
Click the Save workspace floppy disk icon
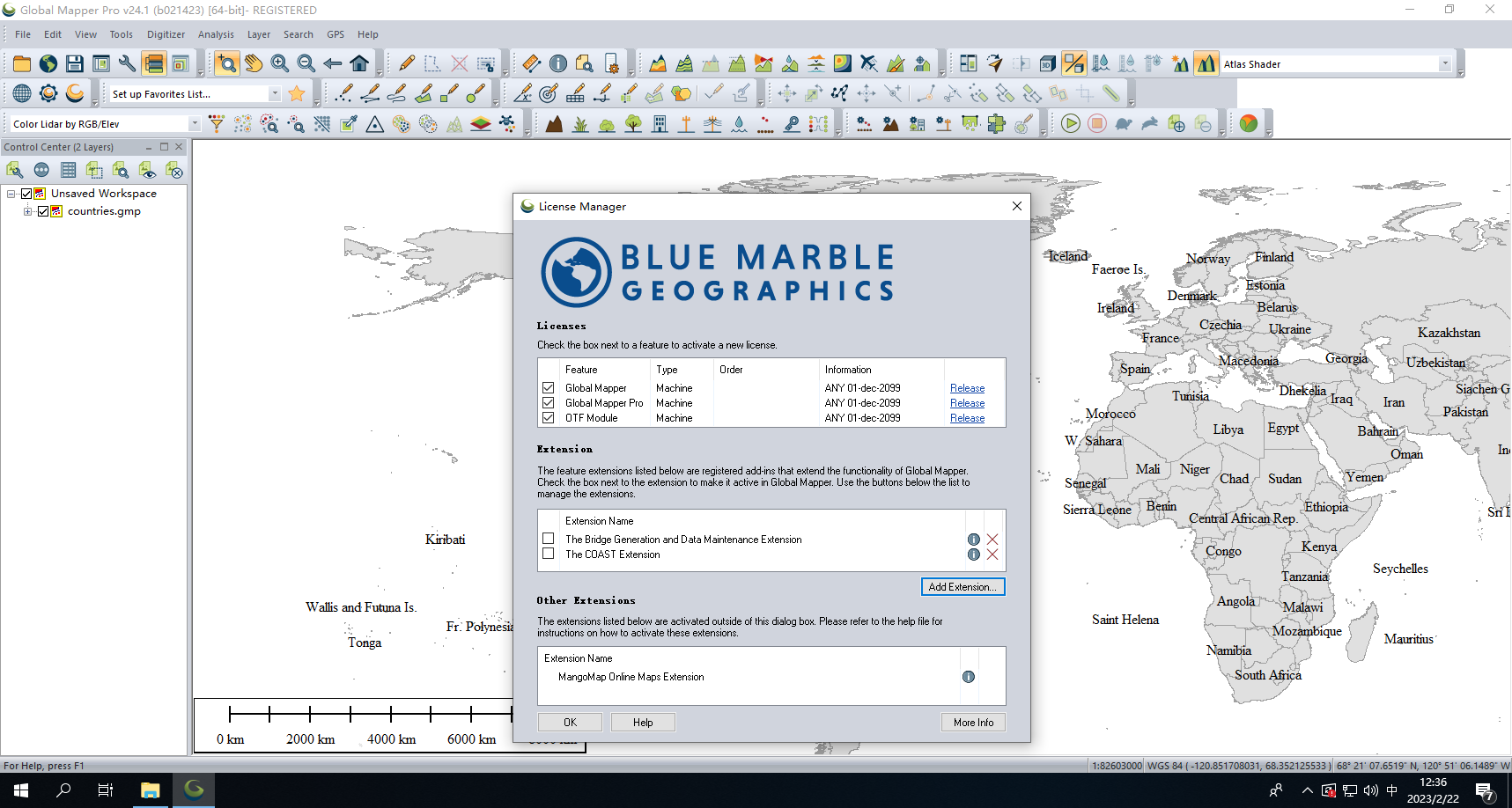(75, 63)
